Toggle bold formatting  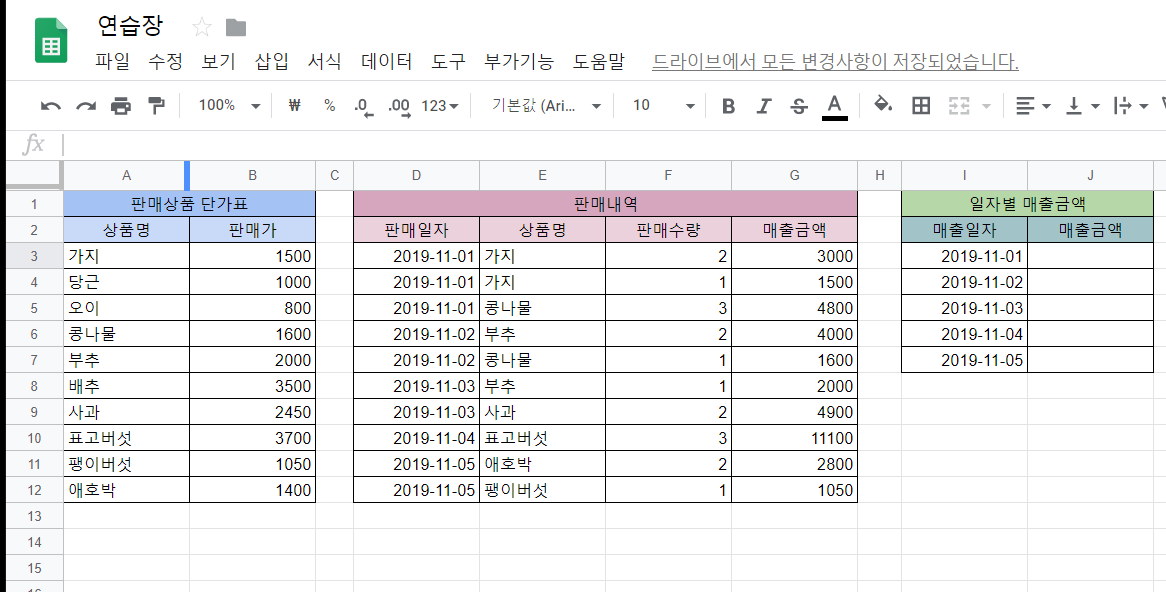click(729, 106)
